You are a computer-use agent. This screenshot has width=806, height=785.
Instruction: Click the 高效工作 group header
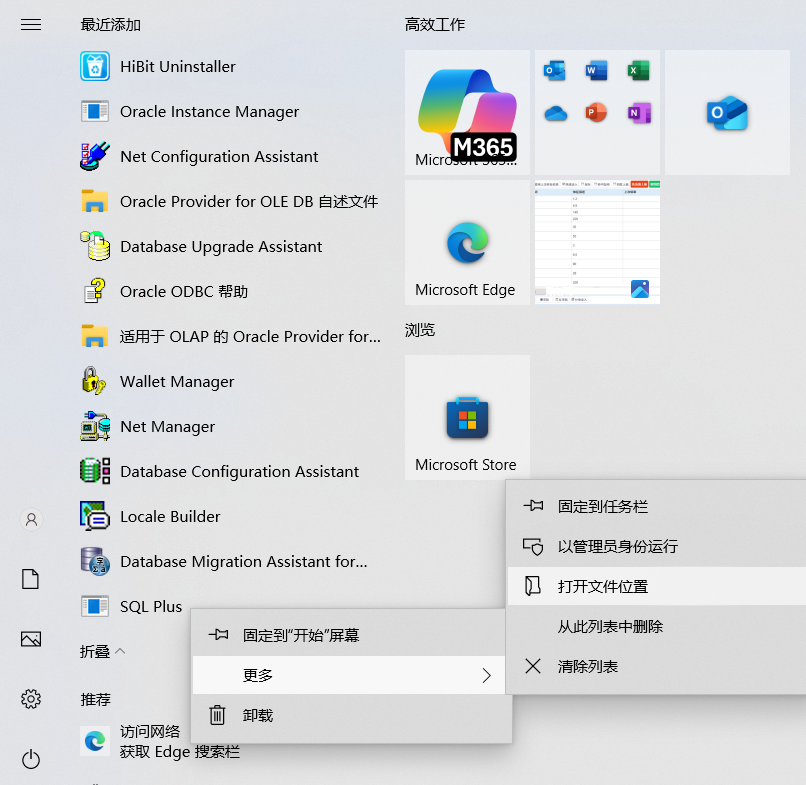[x=435, y=24]
